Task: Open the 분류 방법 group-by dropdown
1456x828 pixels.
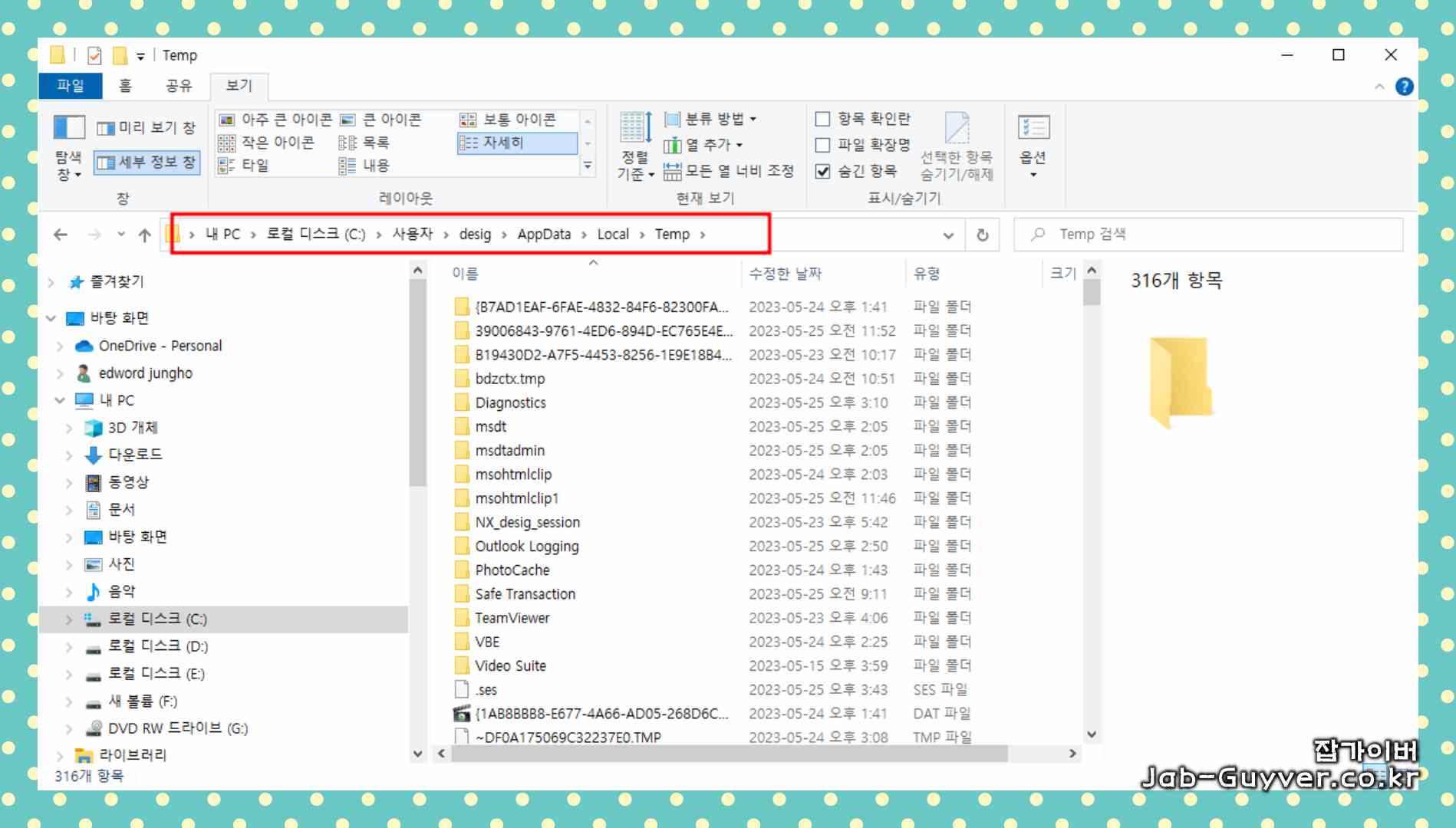Action: (x=711, y=119)
